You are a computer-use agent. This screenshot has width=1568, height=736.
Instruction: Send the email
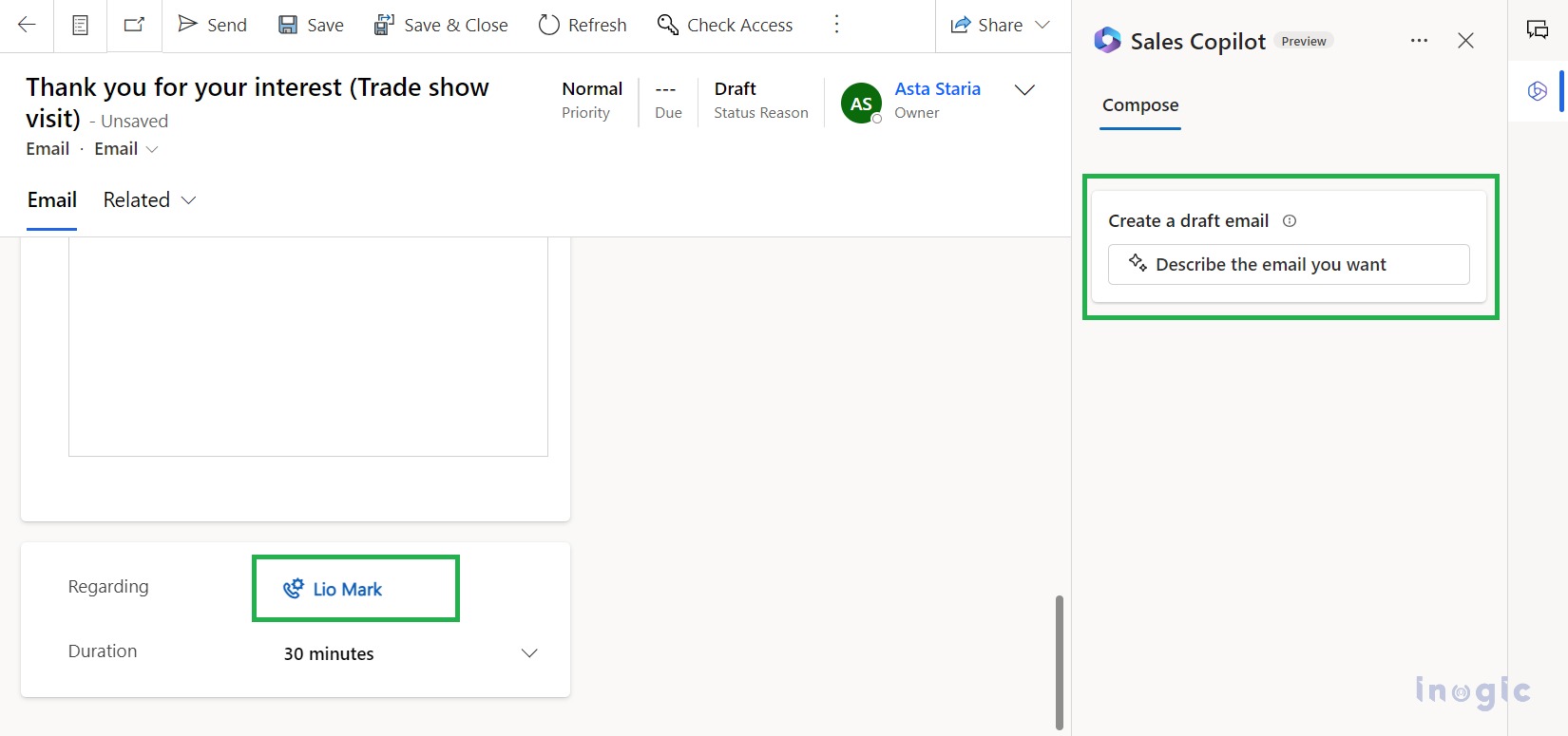[x=213, y=26]
